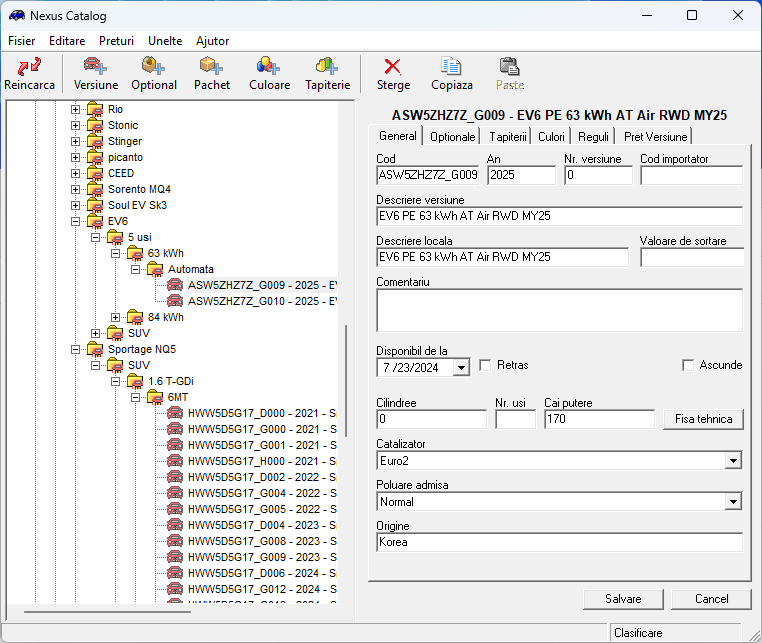Open the Unelte menu
Viewport: 762px width, 643px height.
click(165, 41)
